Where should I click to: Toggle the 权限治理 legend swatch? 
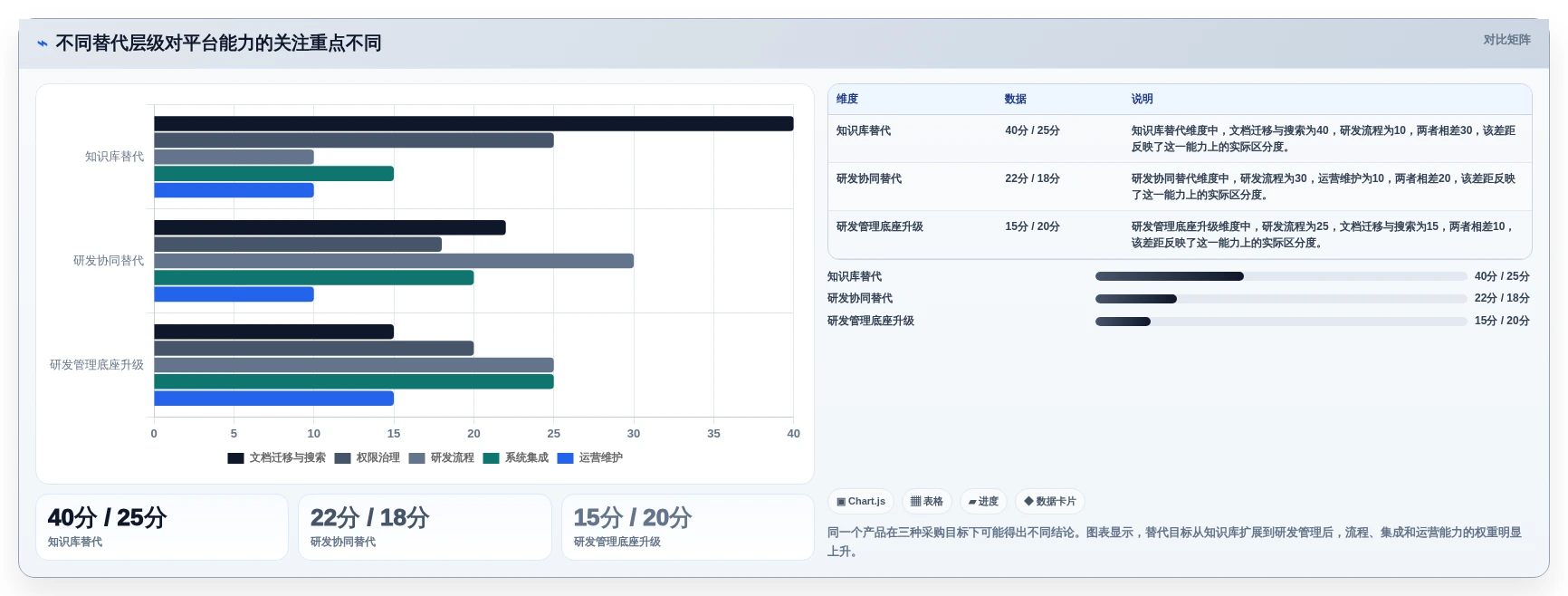tap(342, 458)
